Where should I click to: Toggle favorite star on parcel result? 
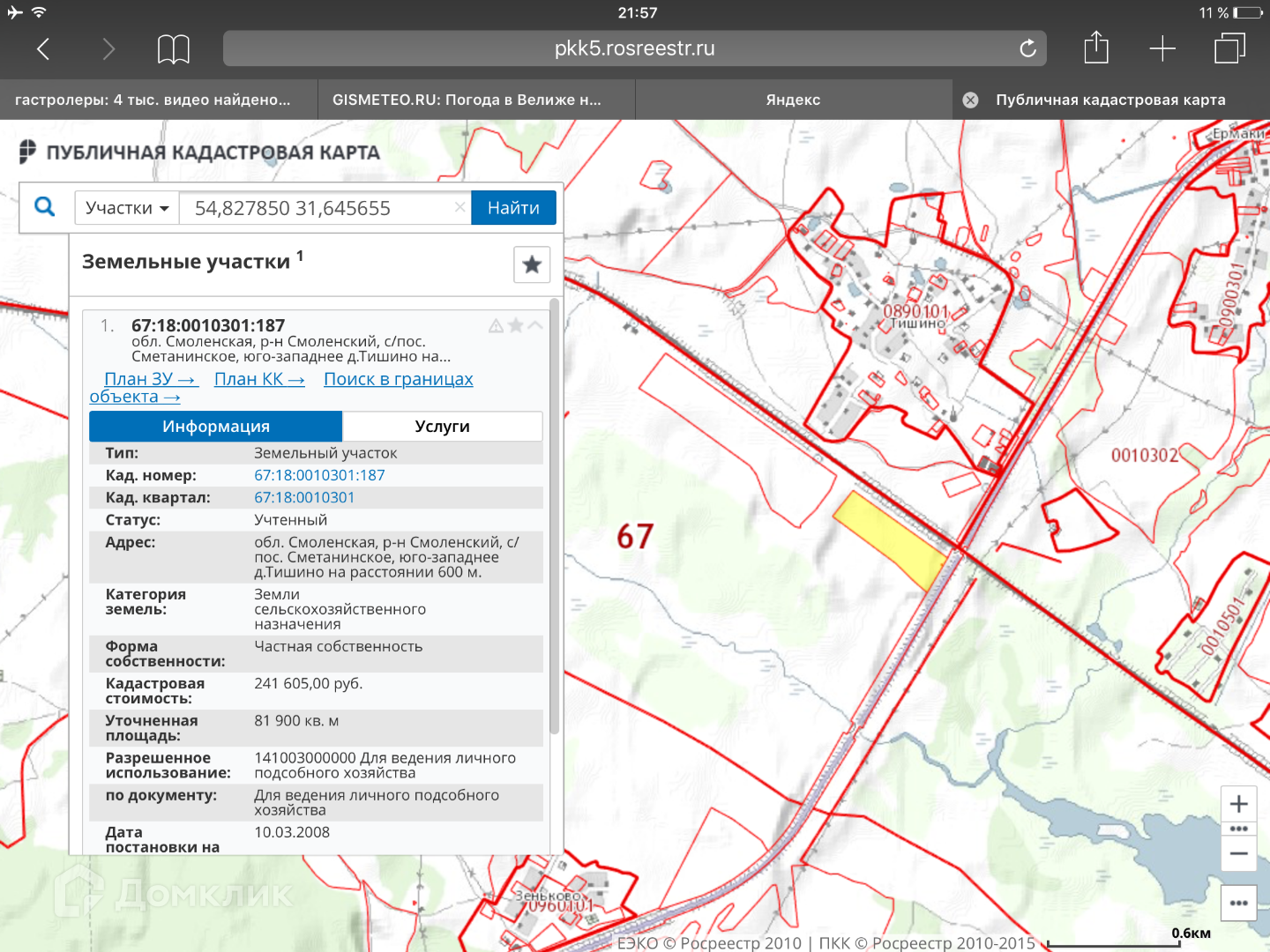coord(516,326)
